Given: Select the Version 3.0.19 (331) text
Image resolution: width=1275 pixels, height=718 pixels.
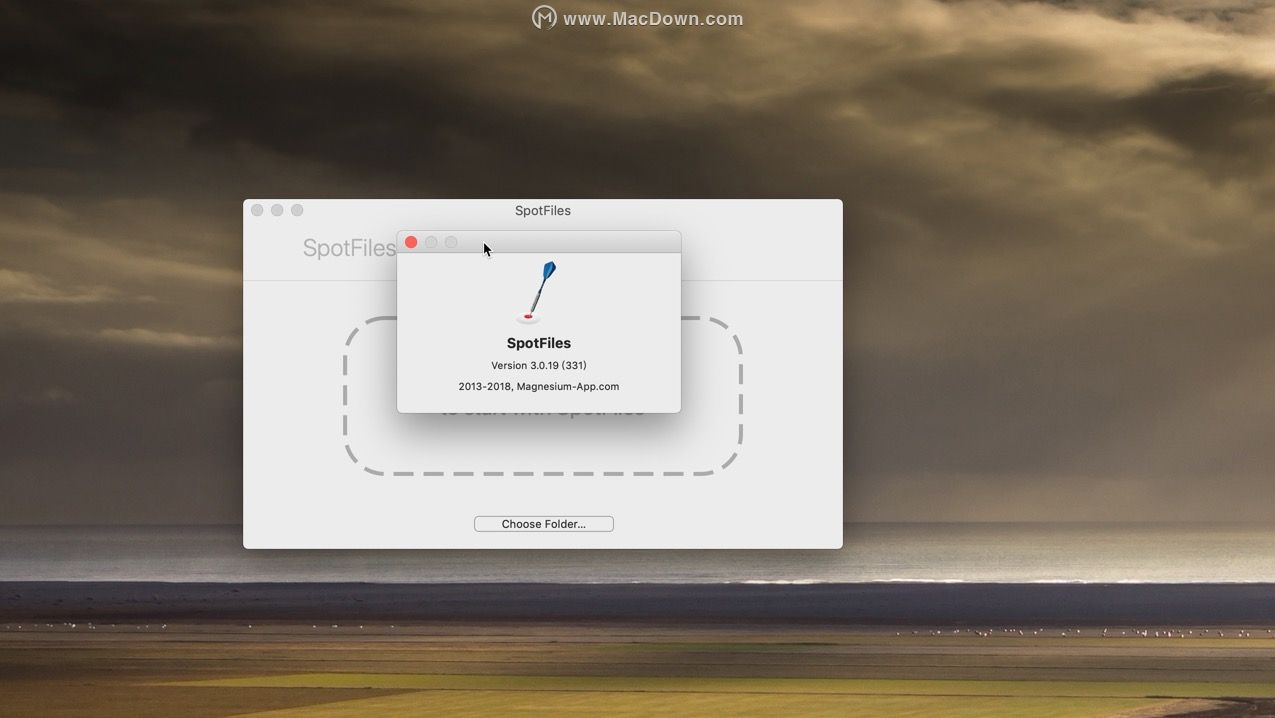Looking at the screenshot, I should click(x=539, y=365).
